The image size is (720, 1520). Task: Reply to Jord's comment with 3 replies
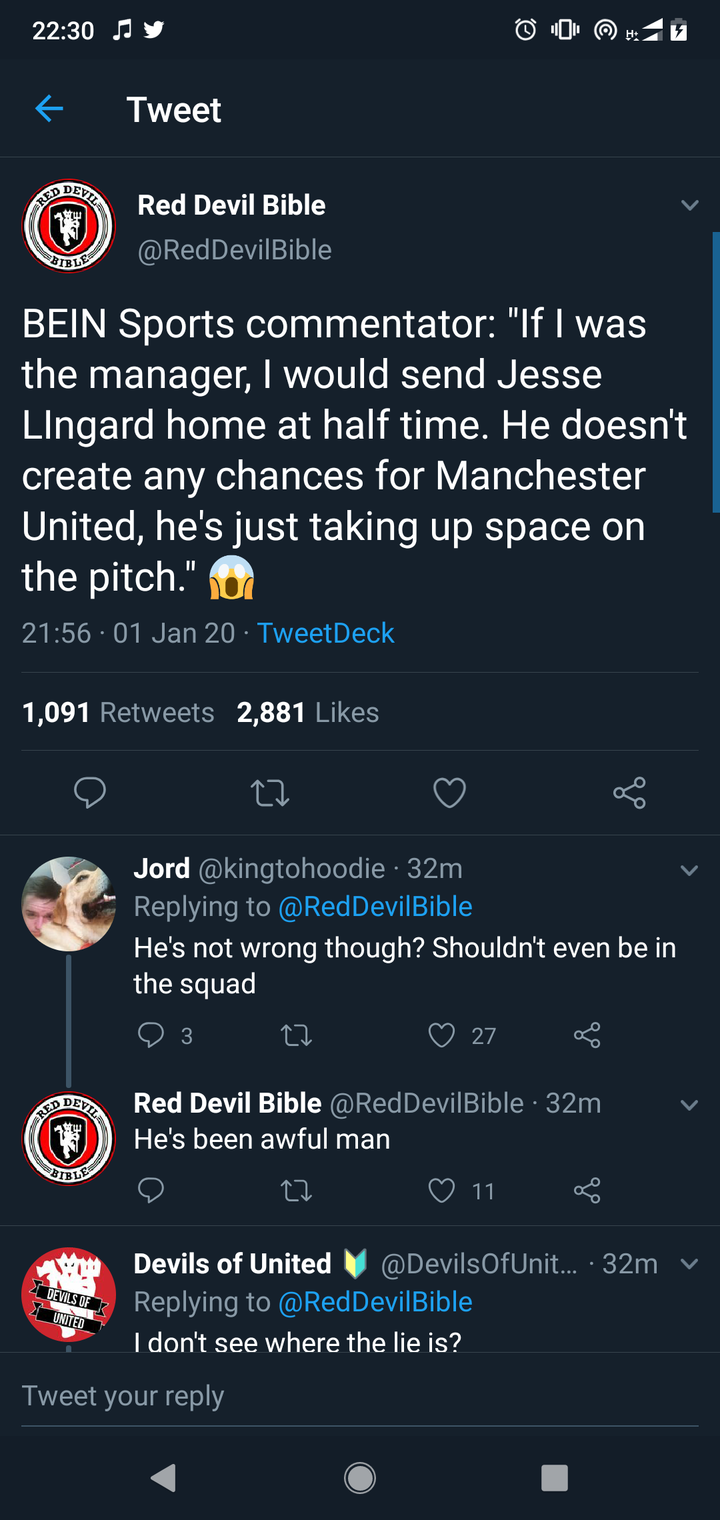coord(150,1035)
